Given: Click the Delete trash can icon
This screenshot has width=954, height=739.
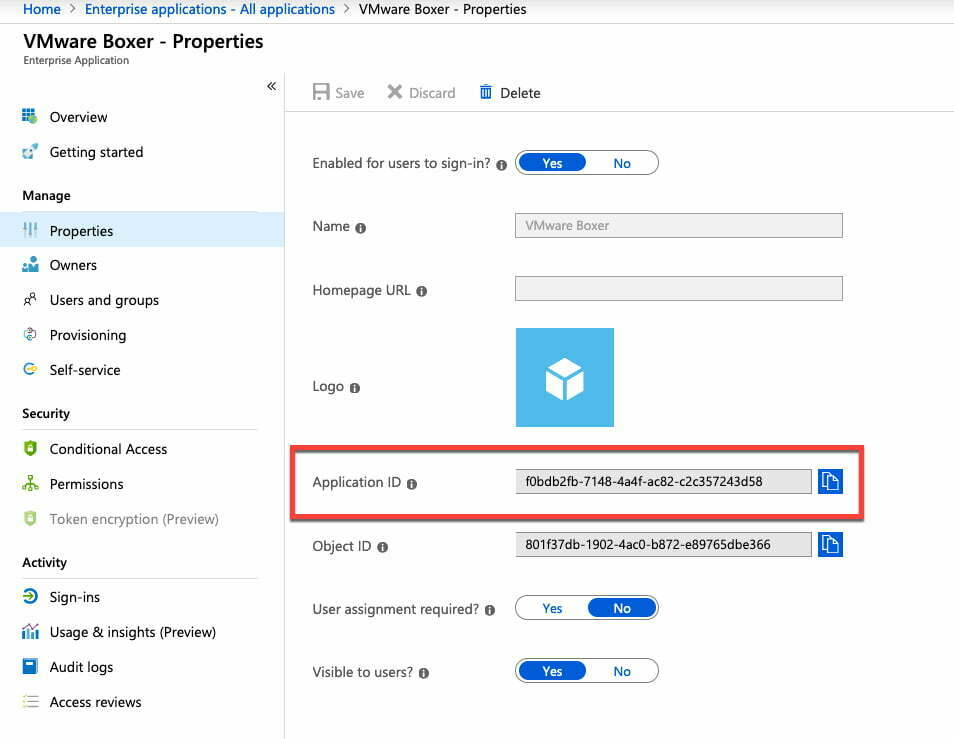Looking at the screenshot, I should point(486,92).
